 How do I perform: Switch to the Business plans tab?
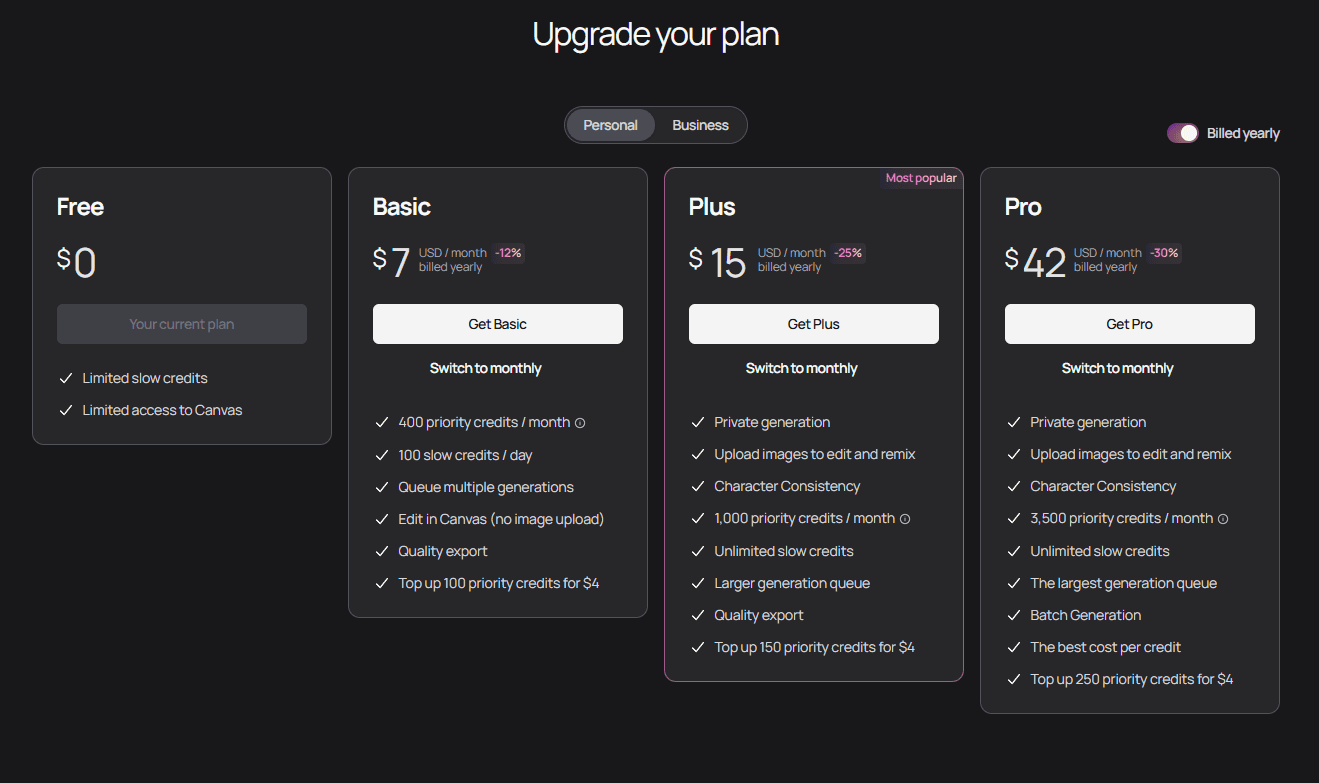[x=700, y=125]
